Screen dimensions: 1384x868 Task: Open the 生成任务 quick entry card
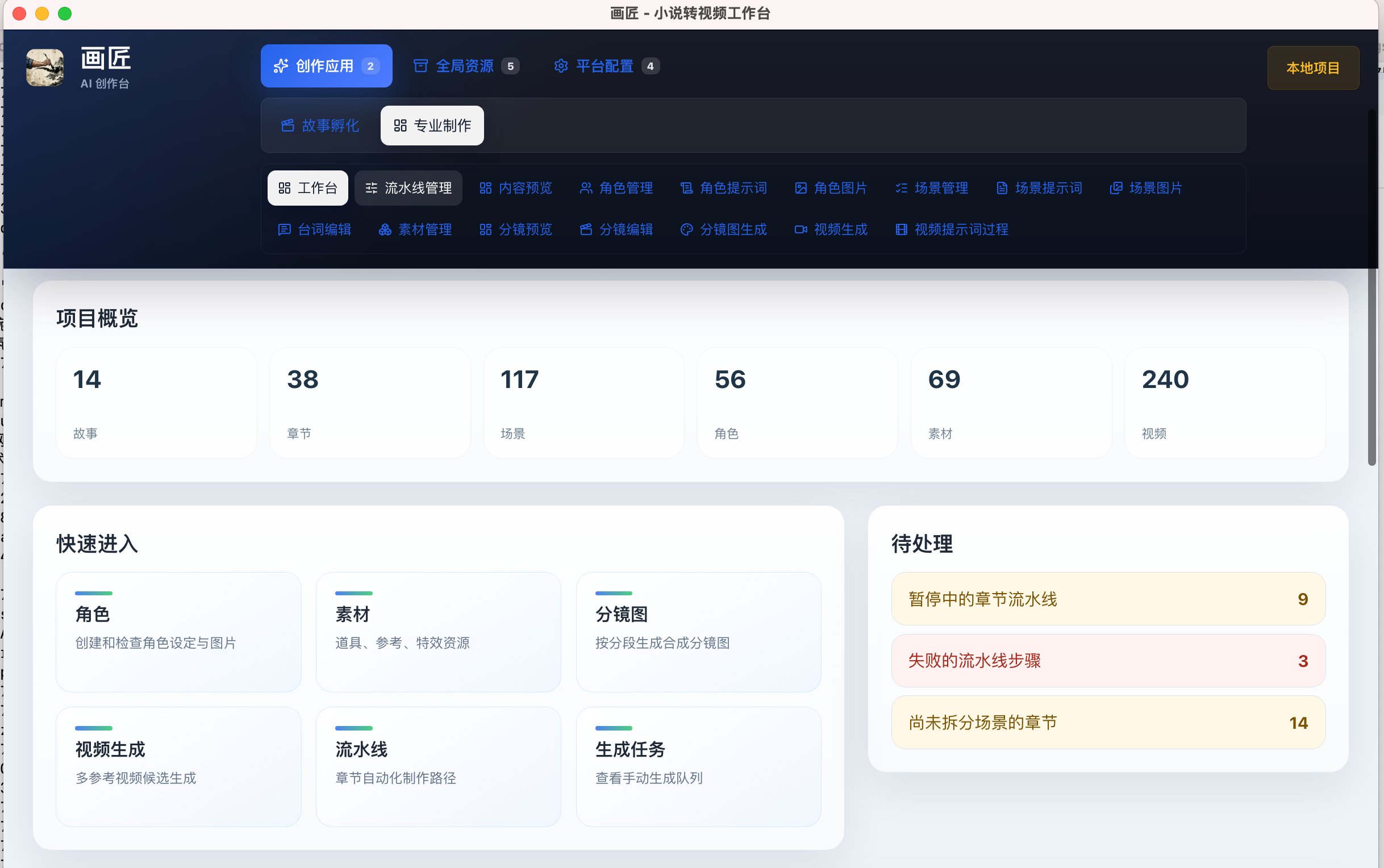[x=699, y=767]
